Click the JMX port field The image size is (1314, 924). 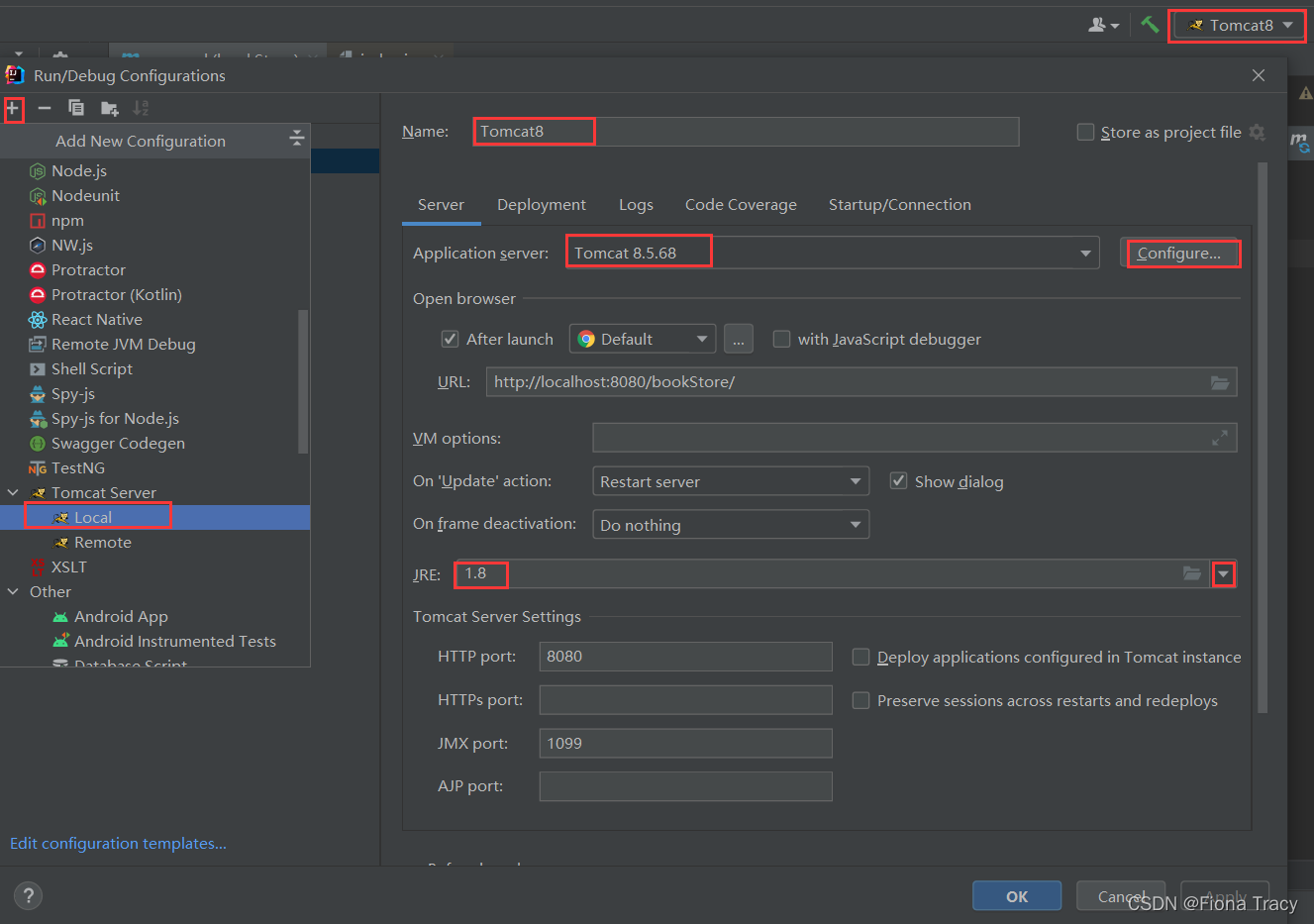(x=685, y=743)
